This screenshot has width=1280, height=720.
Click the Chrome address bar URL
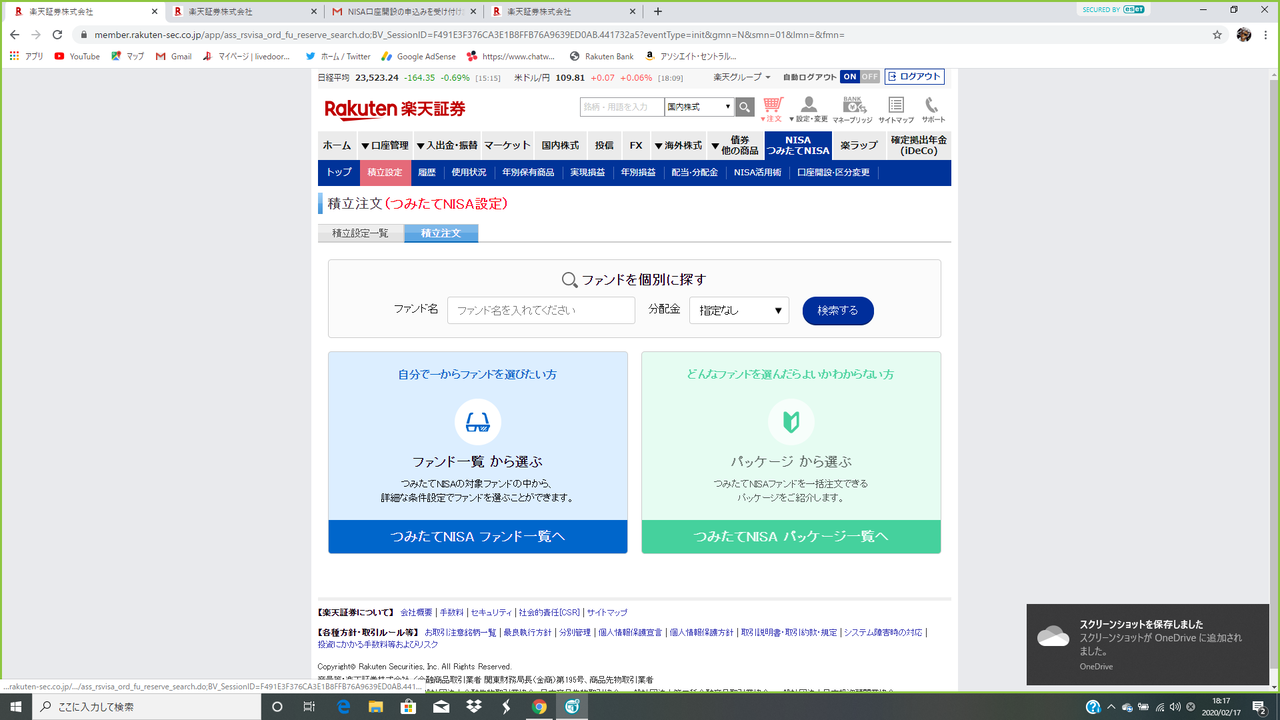469,34
